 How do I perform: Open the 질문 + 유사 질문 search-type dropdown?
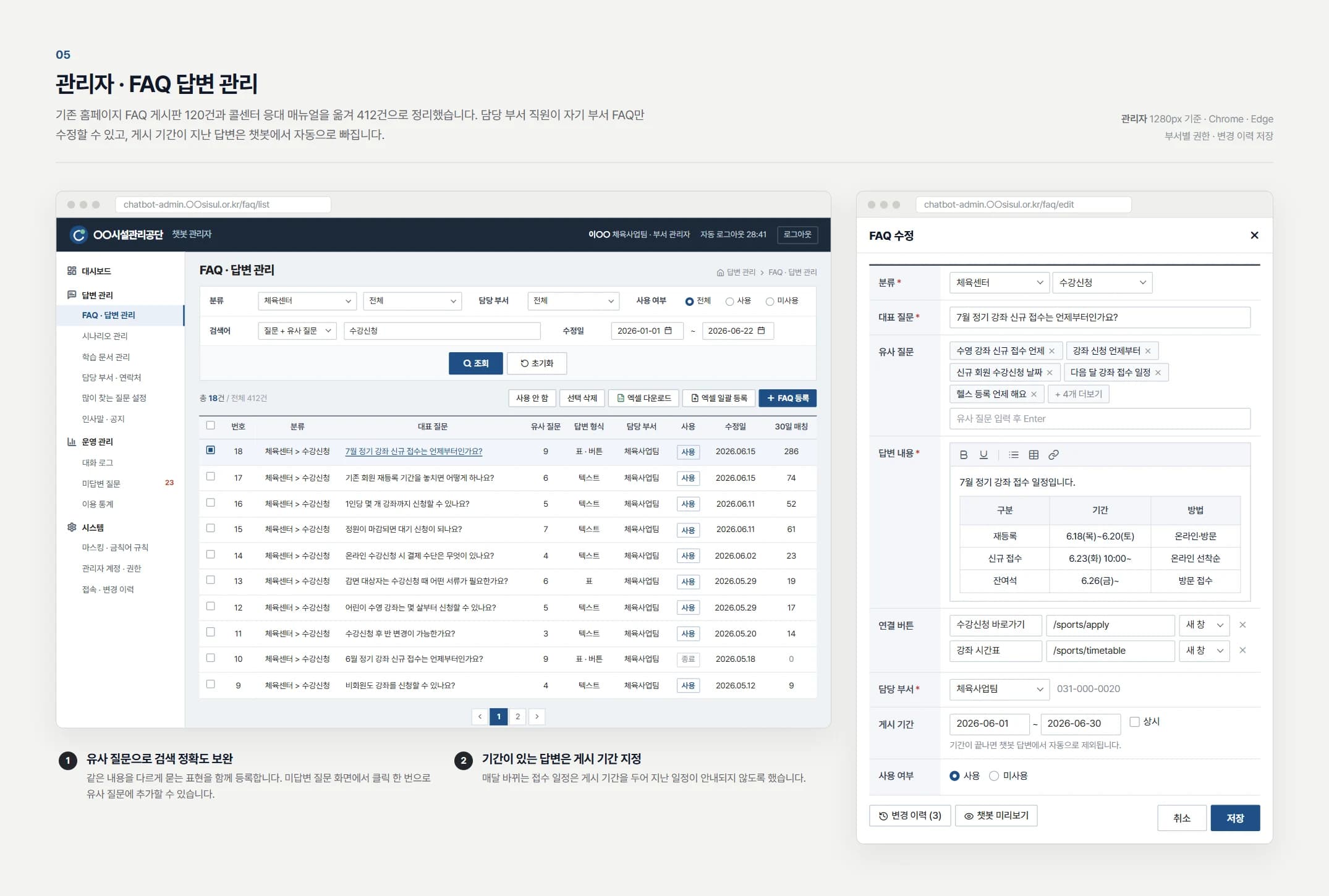pos(297,331)
